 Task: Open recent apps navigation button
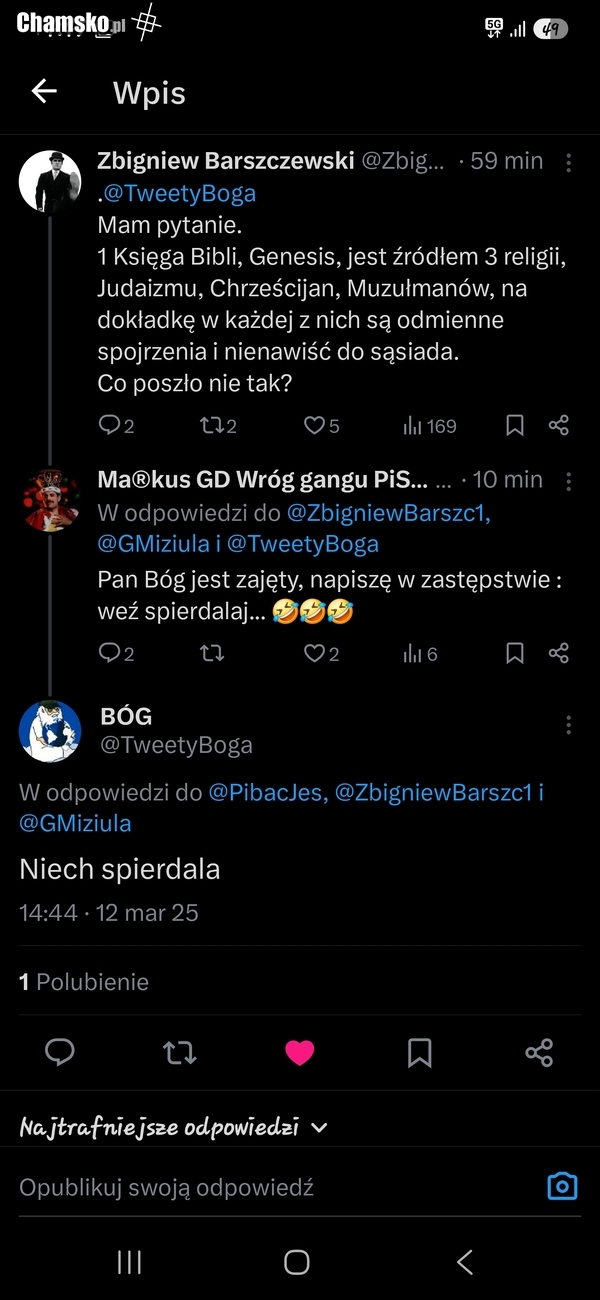(x=129, y=1262)
